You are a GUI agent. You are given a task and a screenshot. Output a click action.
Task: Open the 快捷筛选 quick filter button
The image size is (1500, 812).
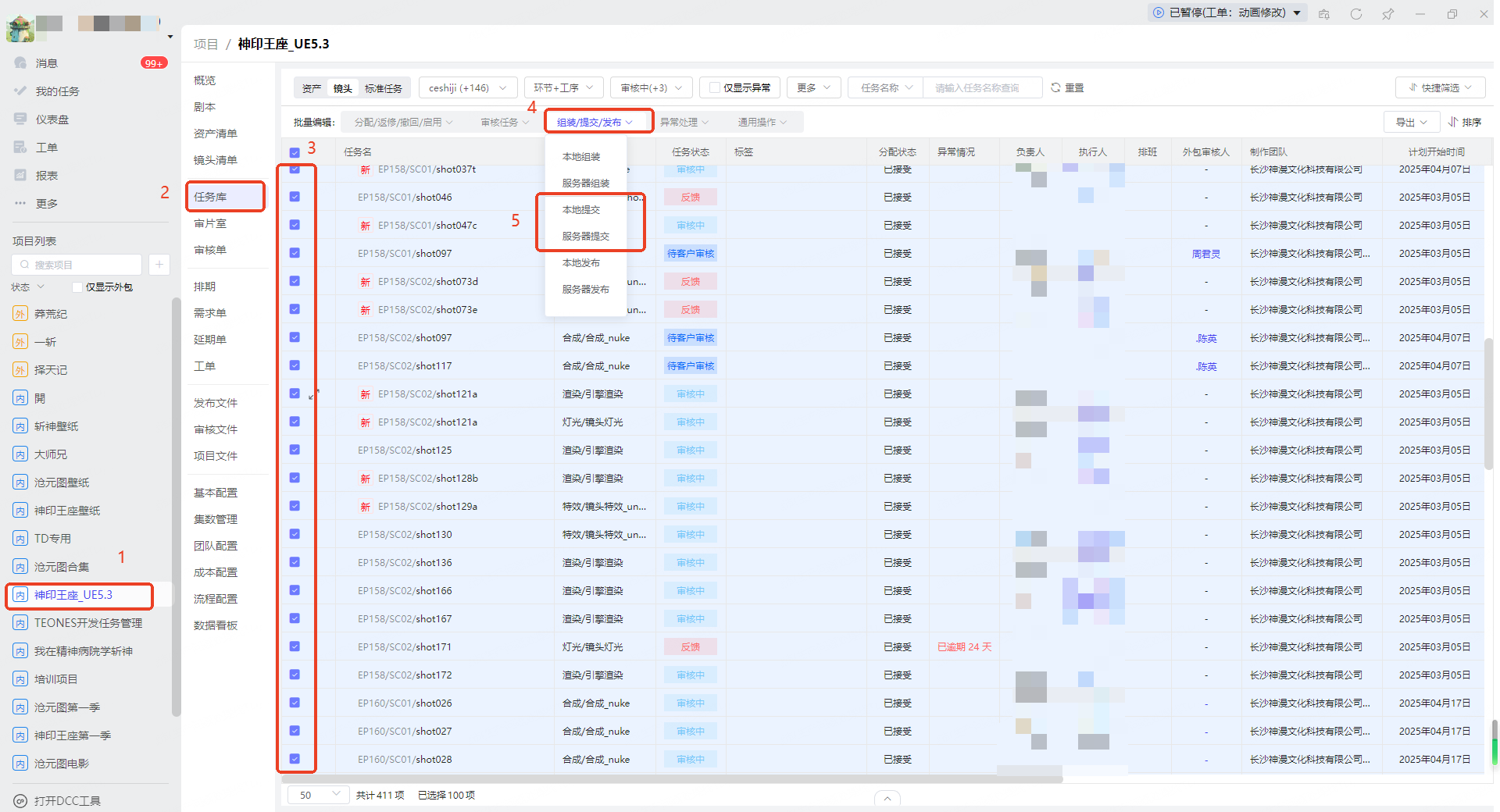(x=1439, y=88)
